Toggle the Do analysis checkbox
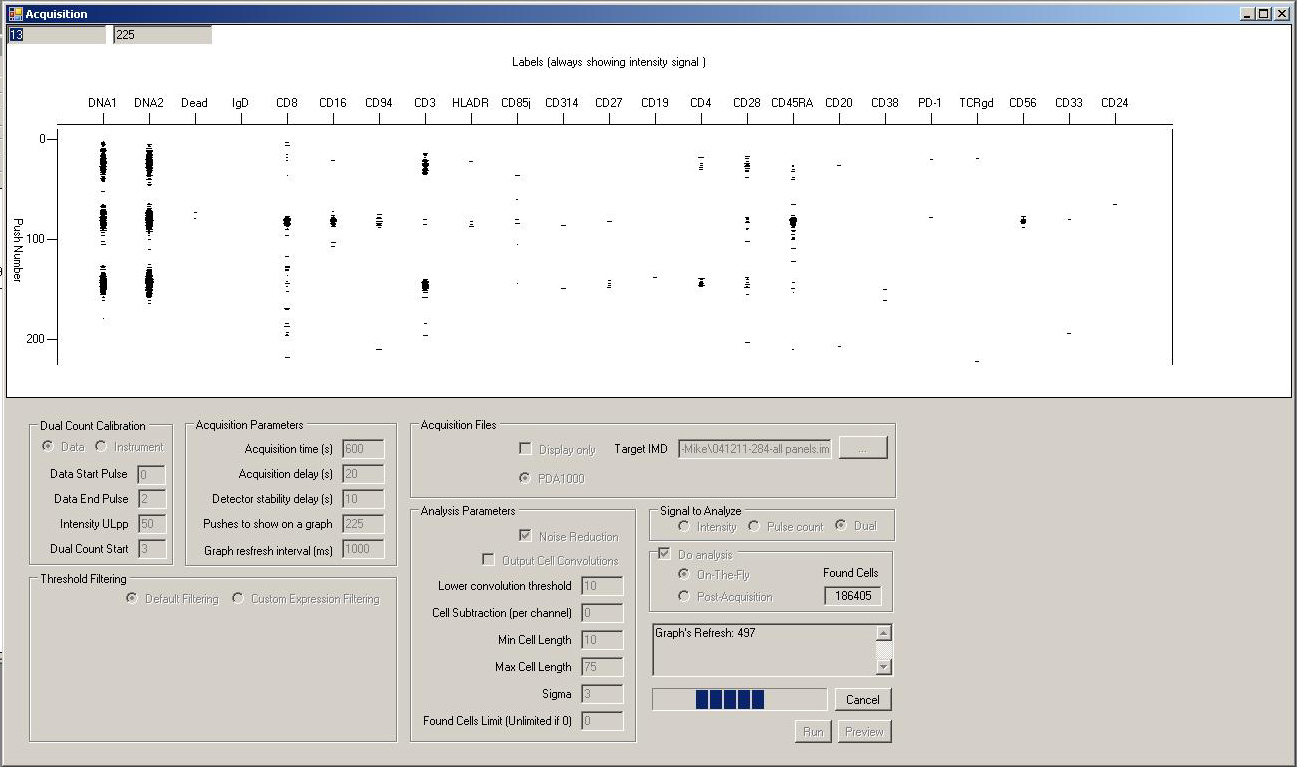Screen dimensions: 1297x767 pyautogui.click(x=663, y=554)
